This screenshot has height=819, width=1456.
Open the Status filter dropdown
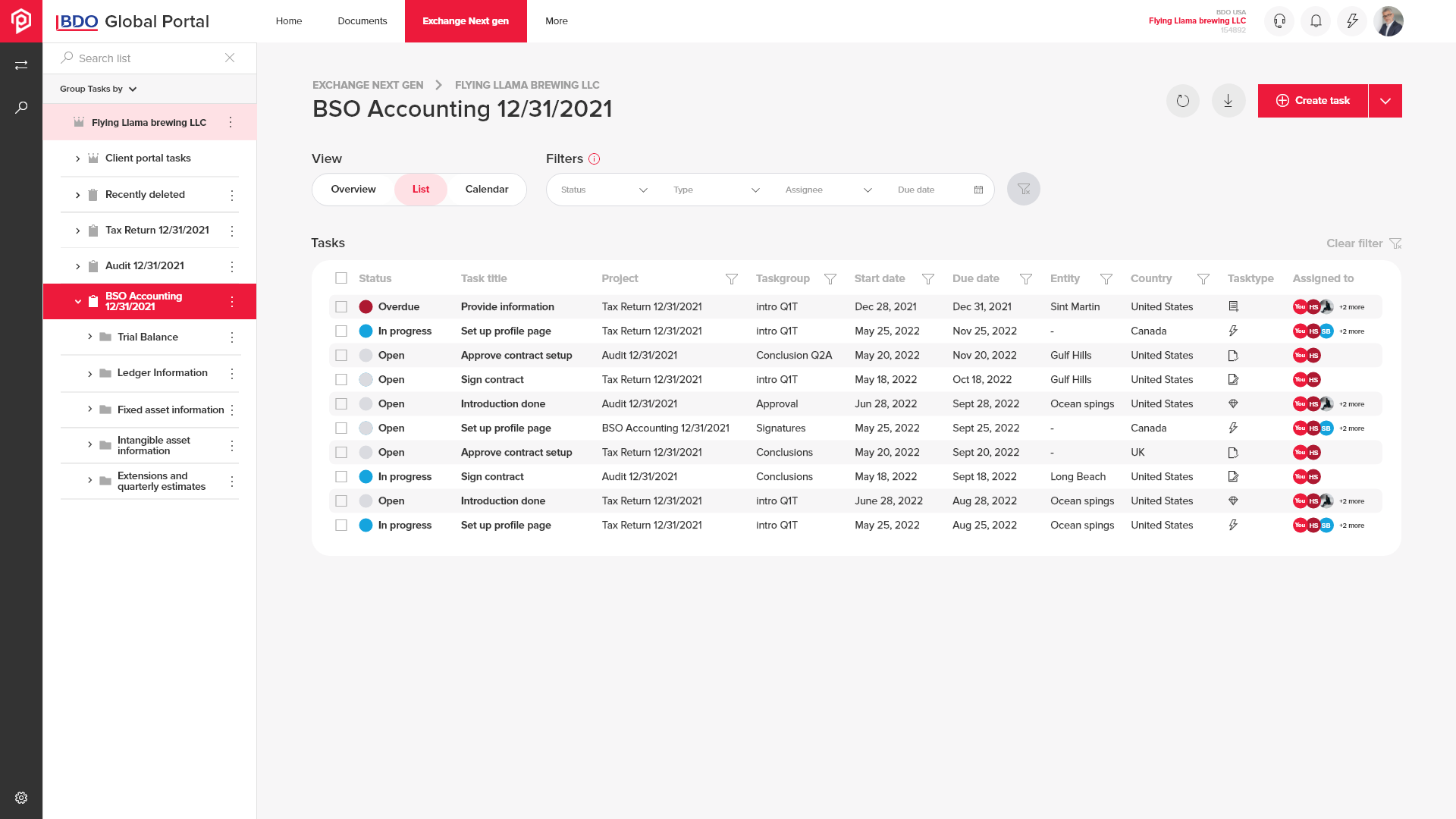(604, 190)
